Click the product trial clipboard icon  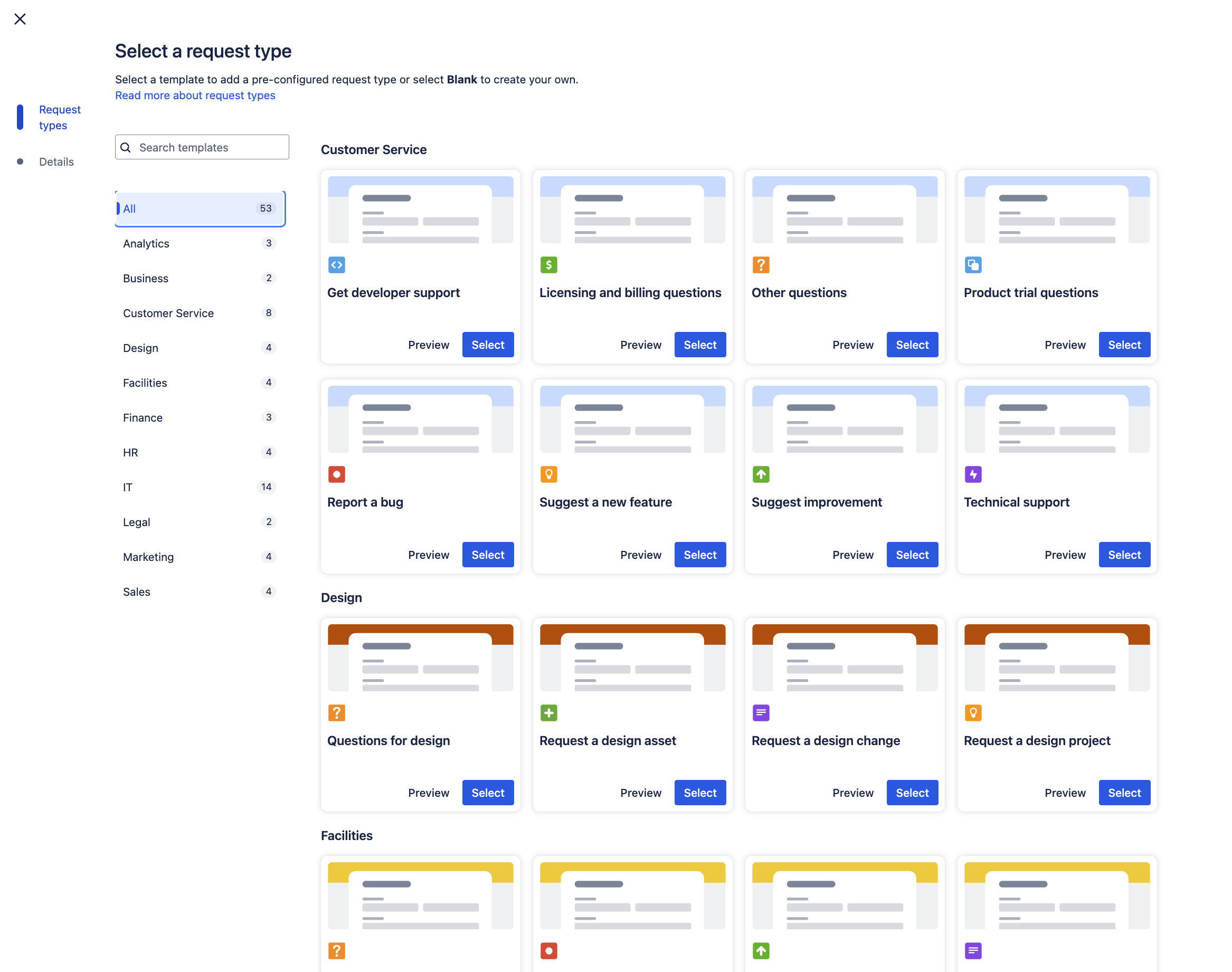[972, 265]
